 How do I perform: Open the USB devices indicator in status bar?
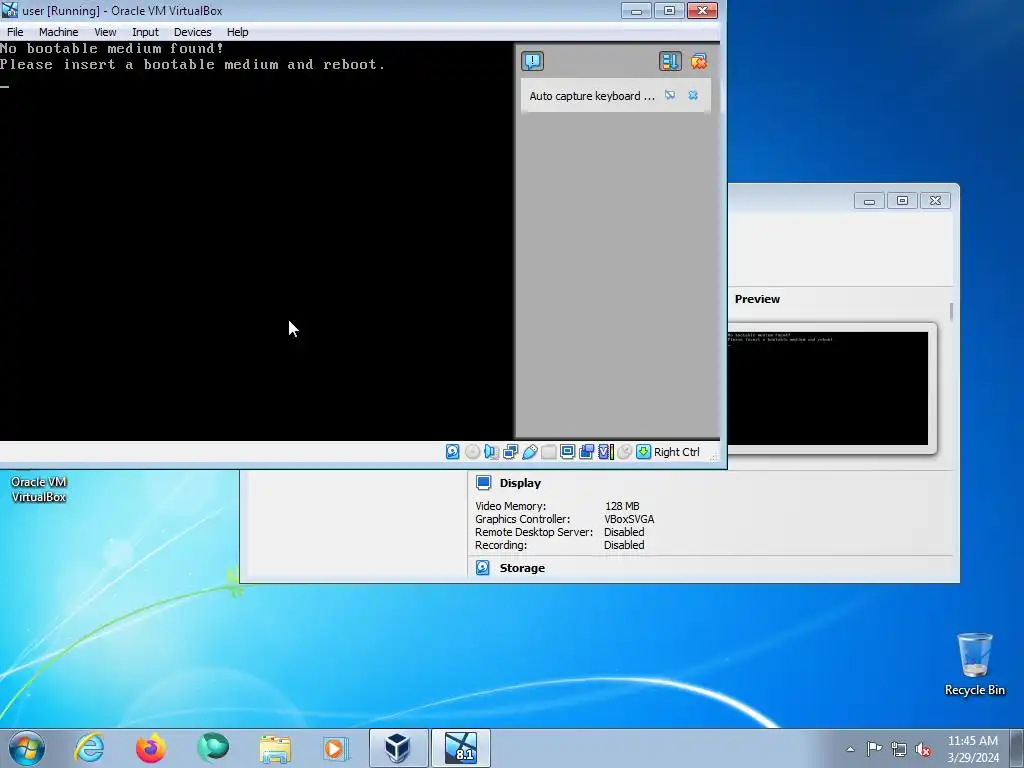[x=530, y=452]
